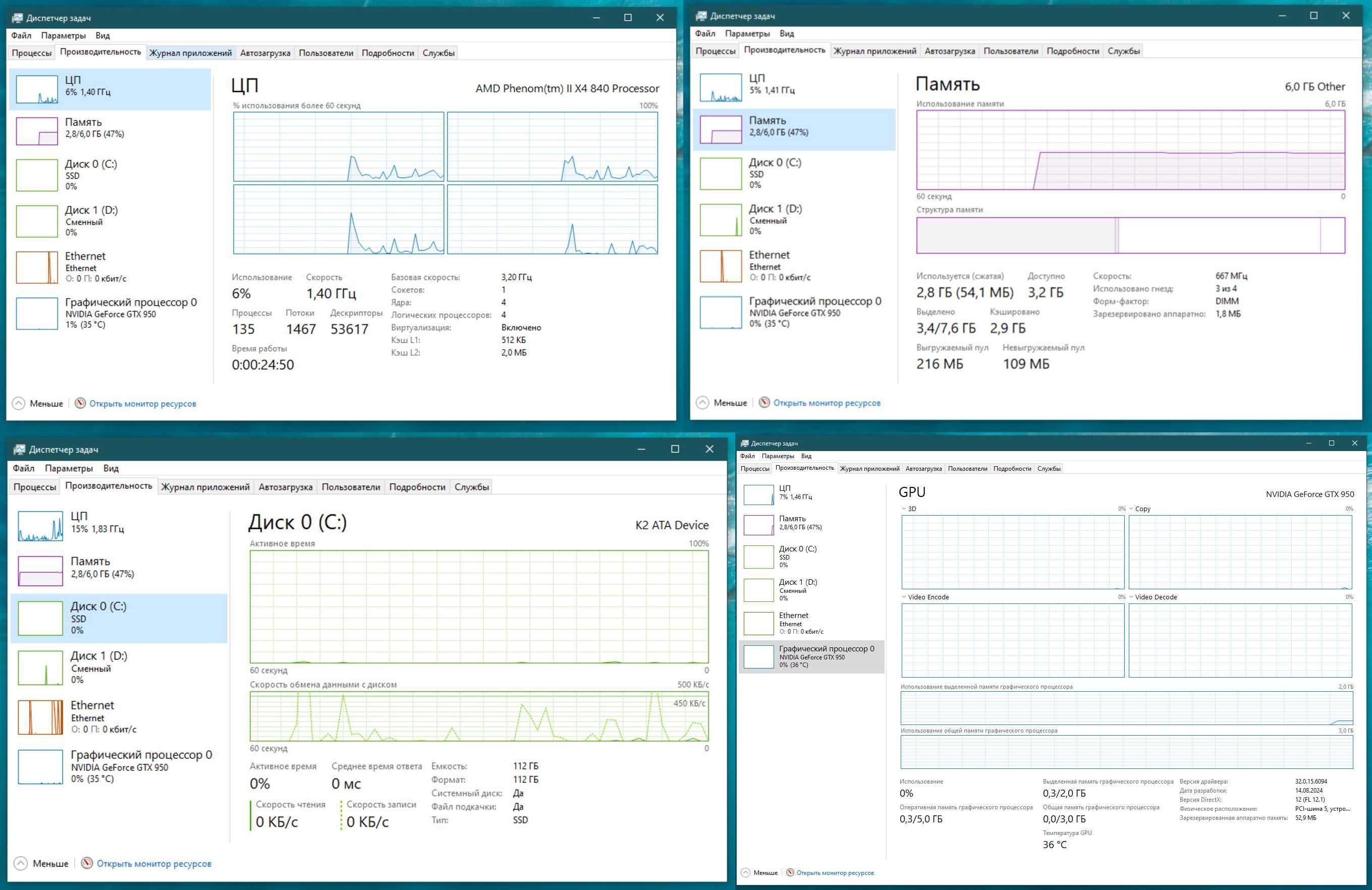The image size is (1372, 890).
Task: Click the disk transfer rate graph in Disk 0 window
Action: (479, 716)
